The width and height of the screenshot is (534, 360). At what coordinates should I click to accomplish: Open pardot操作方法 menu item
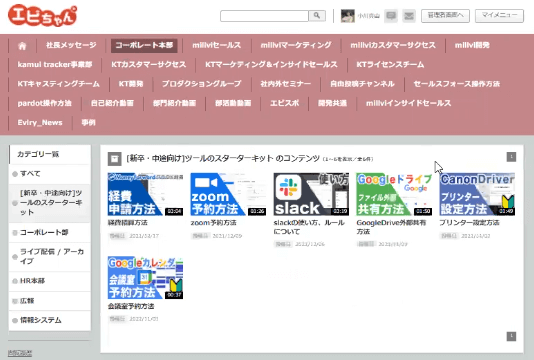(45, 103)
